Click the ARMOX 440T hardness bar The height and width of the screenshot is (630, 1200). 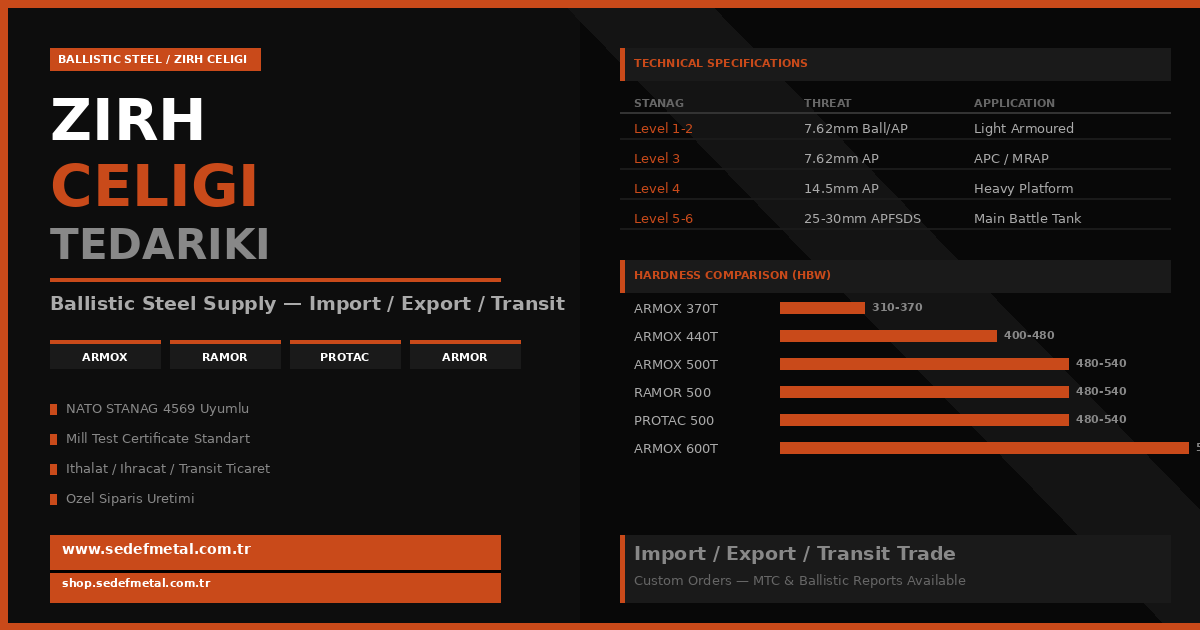pyautogui.click(x=888, y=336)
